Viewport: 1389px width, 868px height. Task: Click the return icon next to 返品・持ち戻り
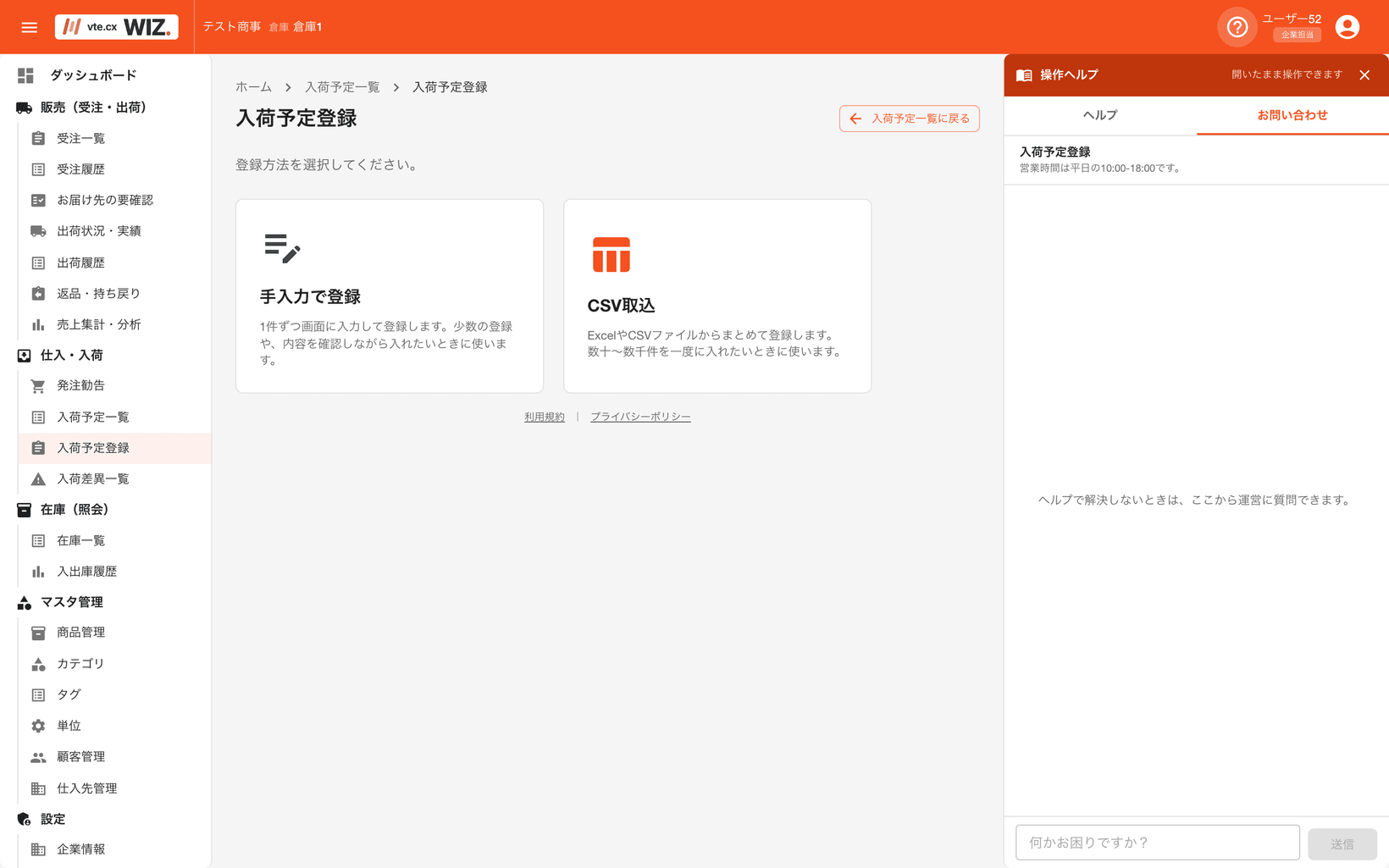click(x=38, y=293)
